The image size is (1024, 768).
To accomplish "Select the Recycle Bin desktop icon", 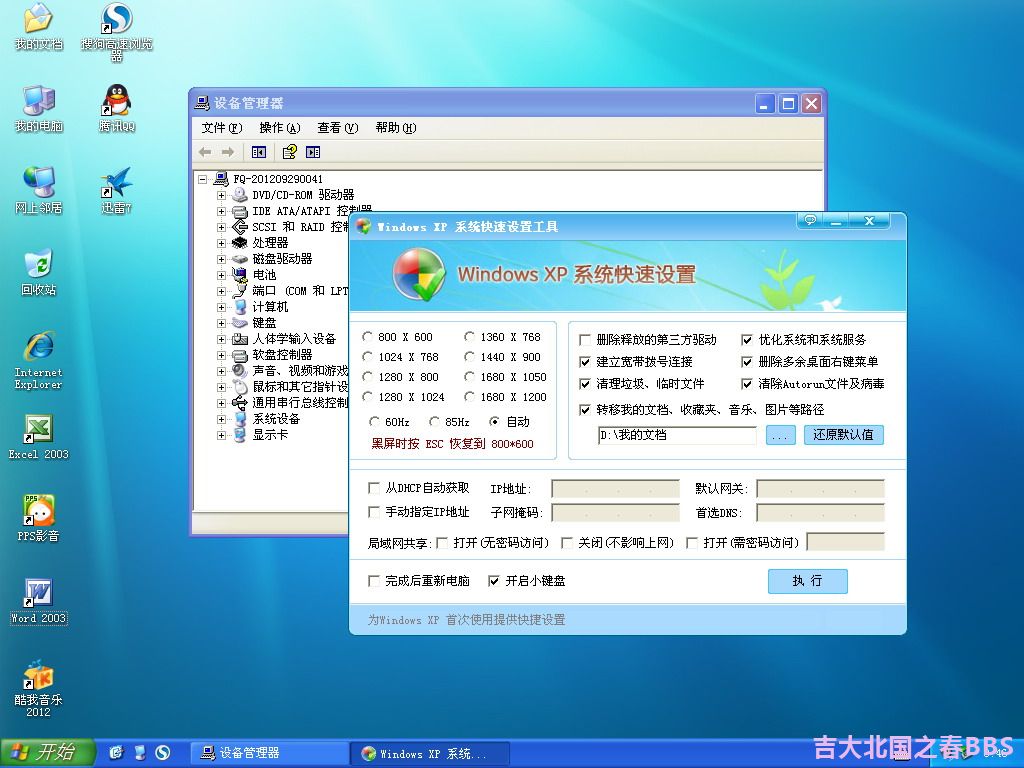I will pos(39,272).
